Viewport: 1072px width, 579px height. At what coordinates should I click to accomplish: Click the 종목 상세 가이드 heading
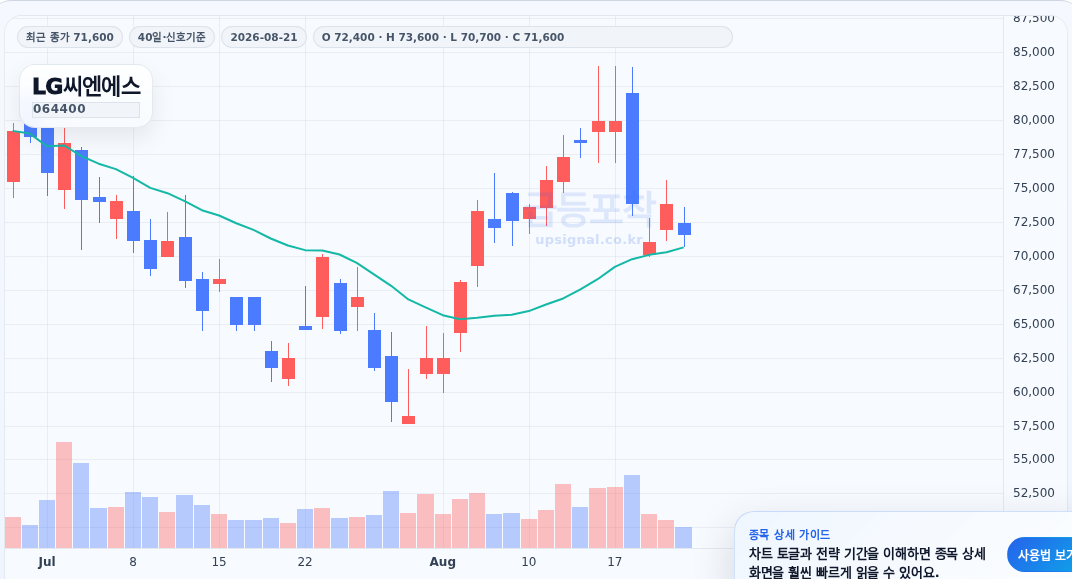click(x=789, y=535)
